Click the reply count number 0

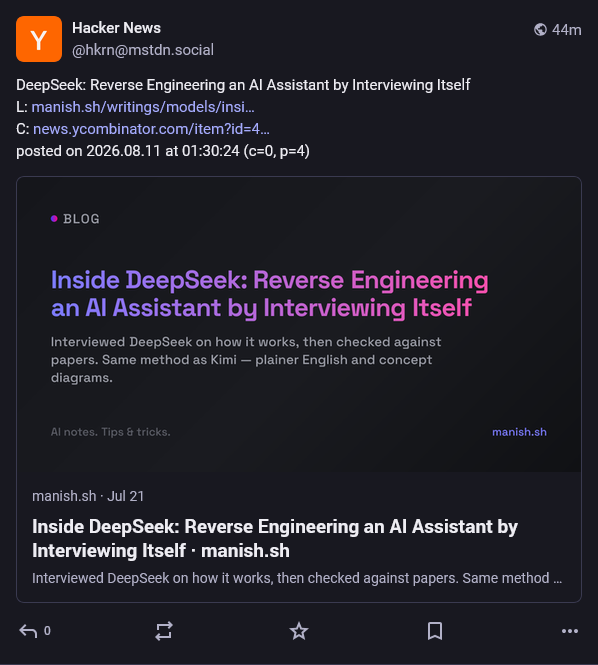47,631
